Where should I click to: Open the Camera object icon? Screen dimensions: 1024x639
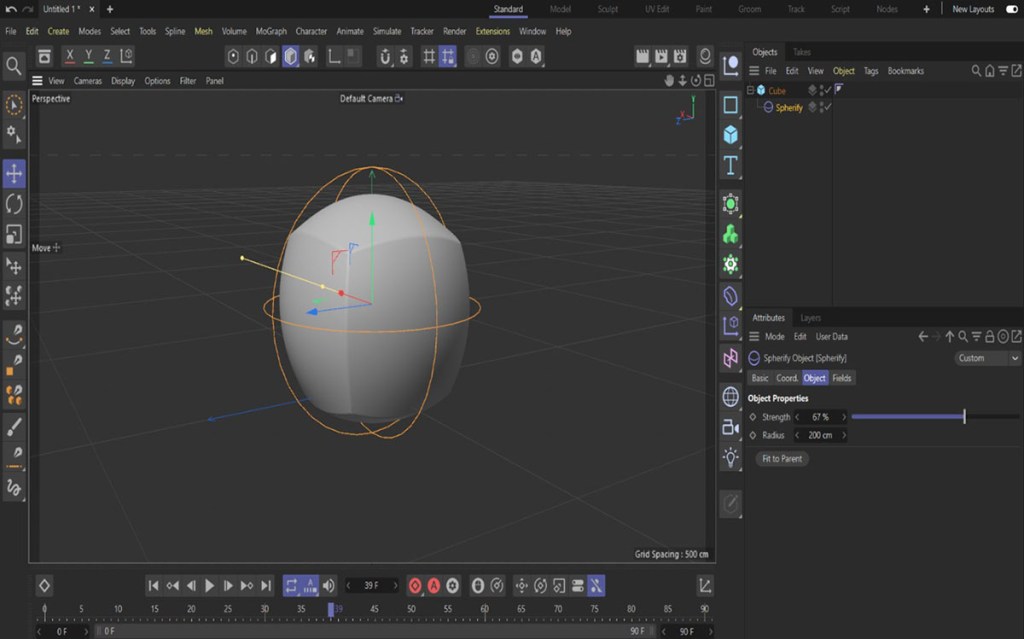[731, 428]
